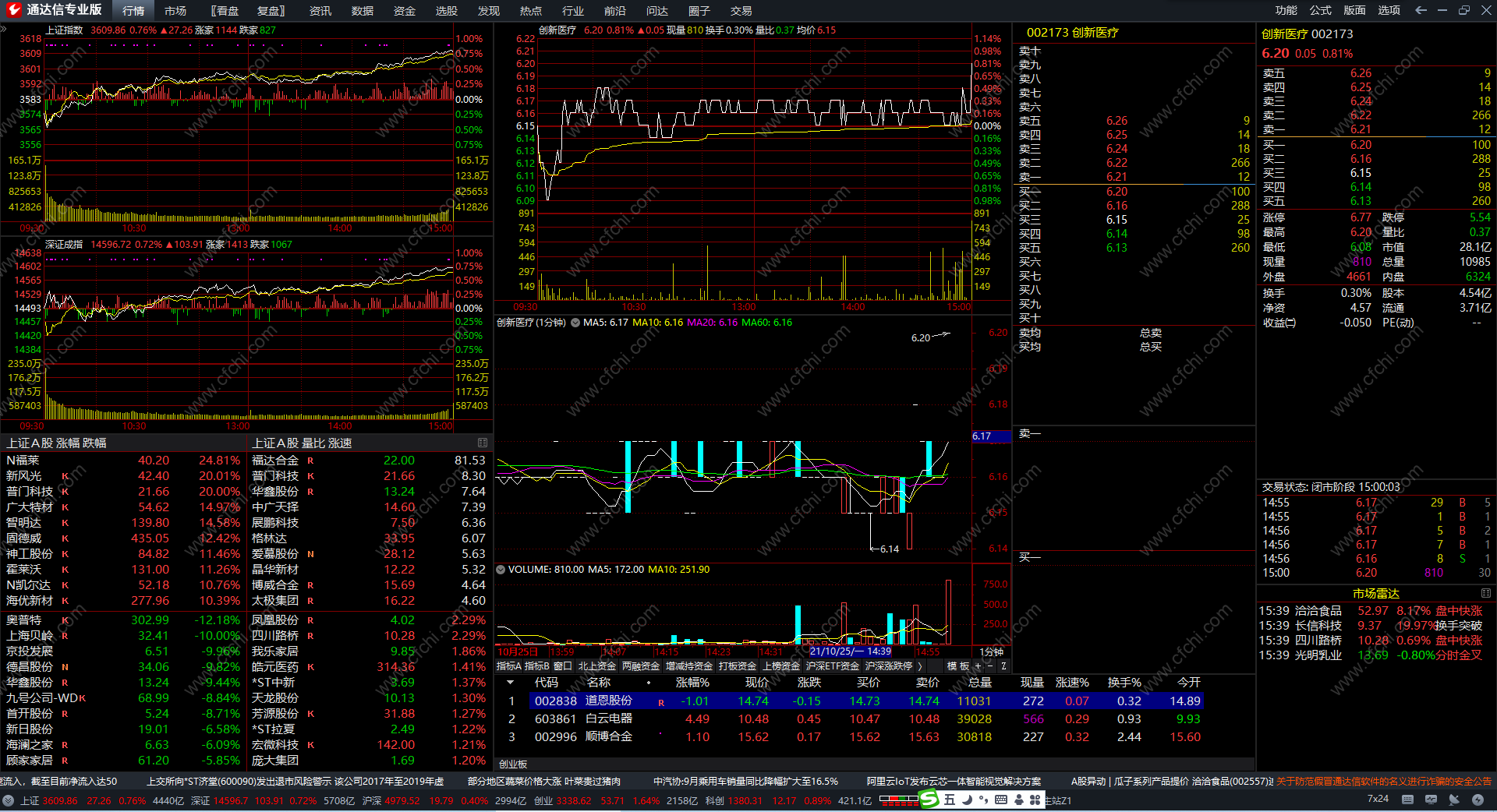Expand the sort triangle before 代码 column

(x=510, y=683)
